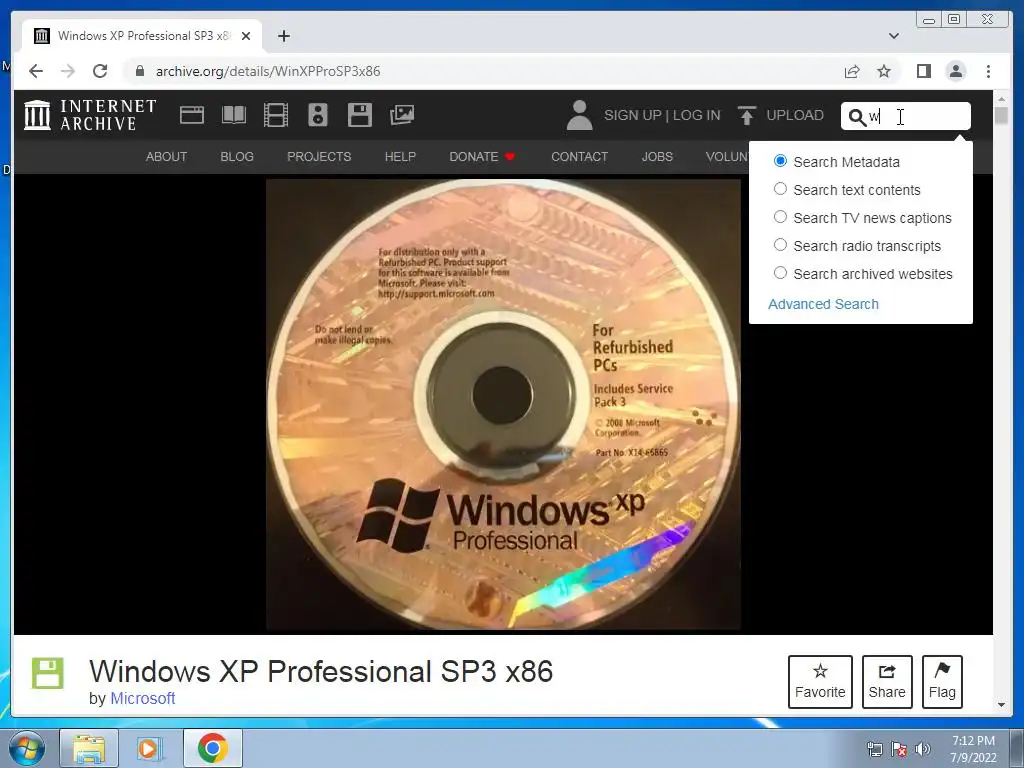Select Search archived websites option
Image resolution: width=1024 pixels, height=768 pixels.
(x=780, y=273)
